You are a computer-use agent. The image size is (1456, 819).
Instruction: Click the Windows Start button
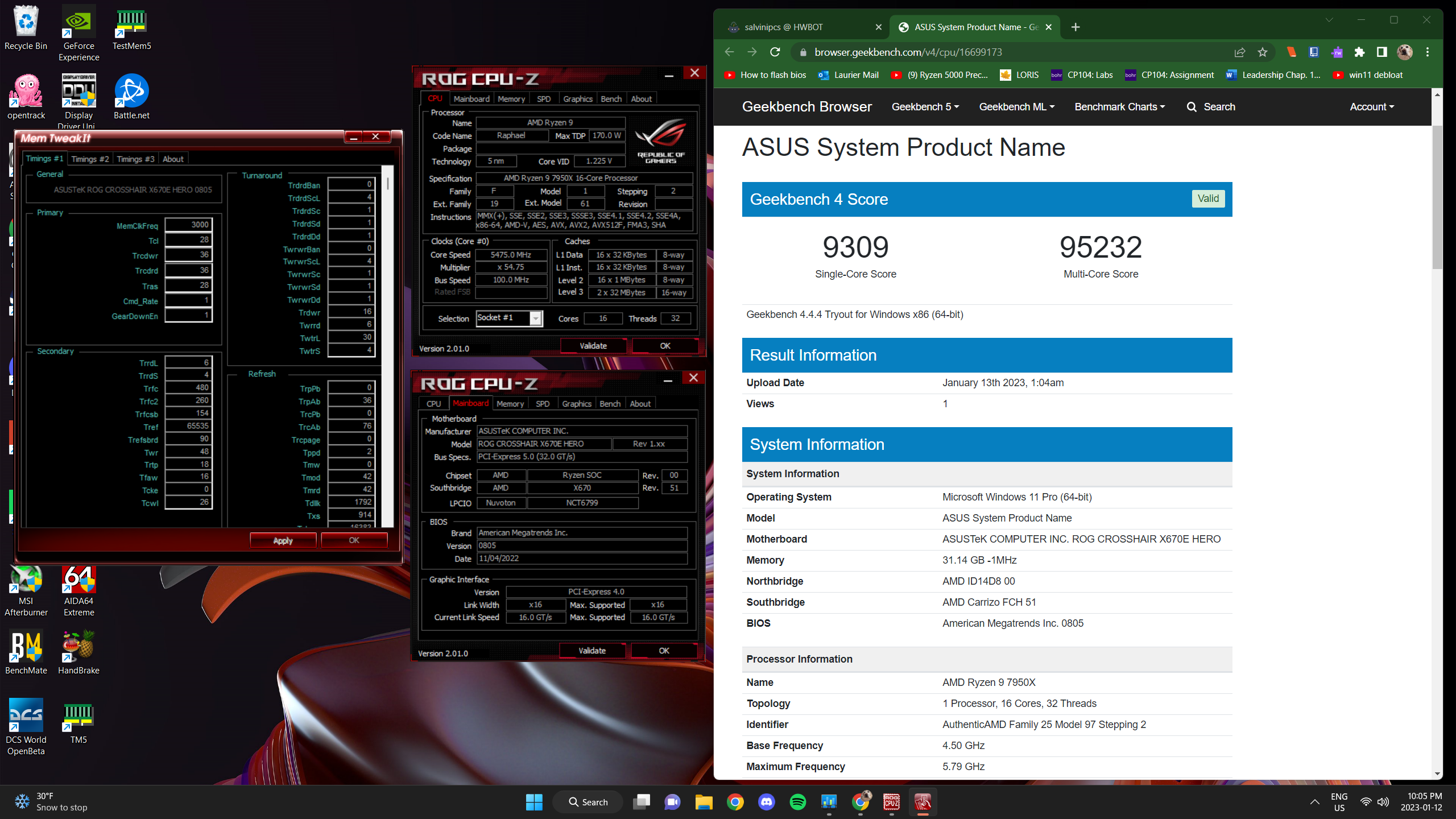(534, 802)
